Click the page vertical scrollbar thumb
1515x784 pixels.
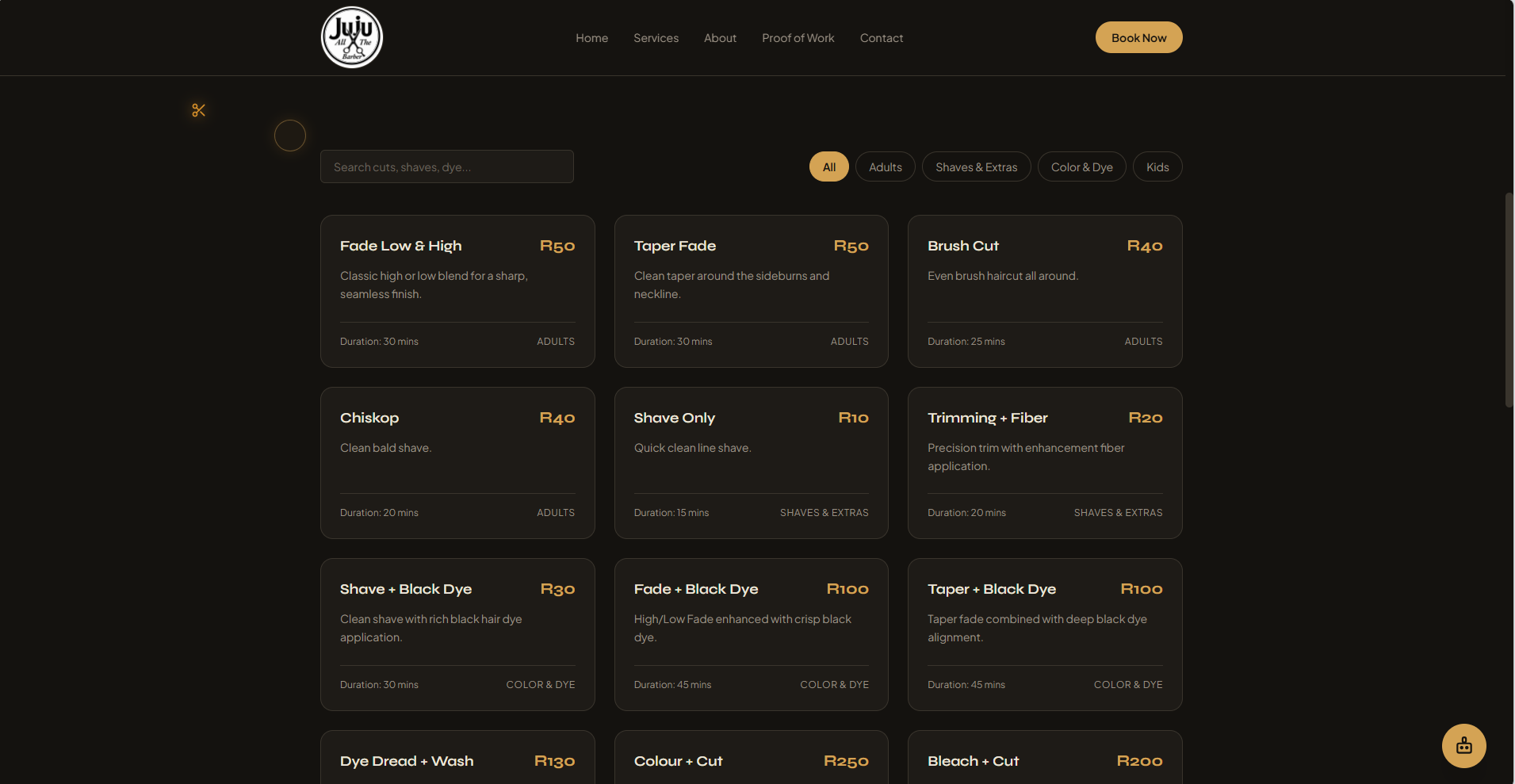pos(1509,300)
